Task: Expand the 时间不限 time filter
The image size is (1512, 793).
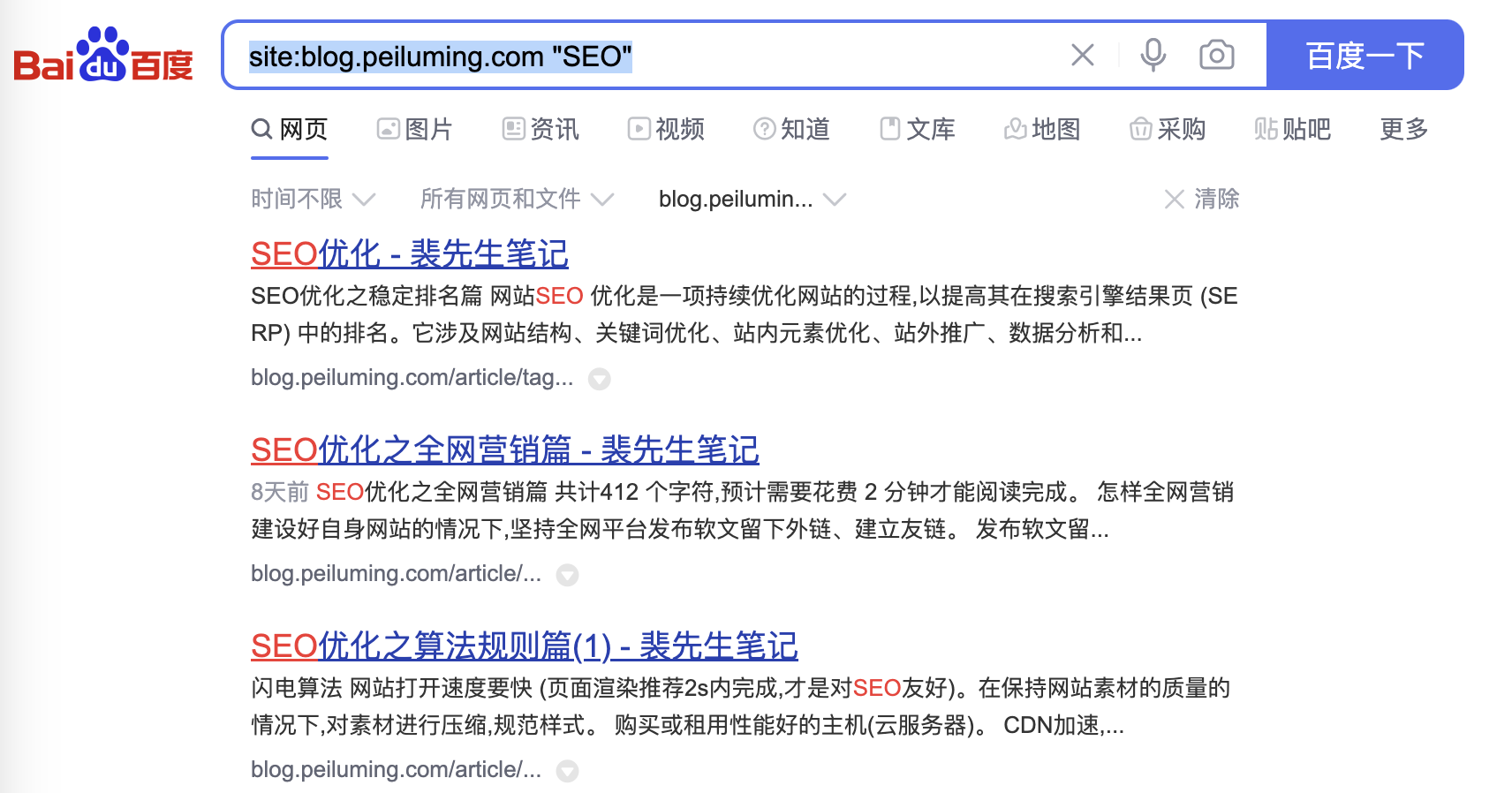Action: 313,200
